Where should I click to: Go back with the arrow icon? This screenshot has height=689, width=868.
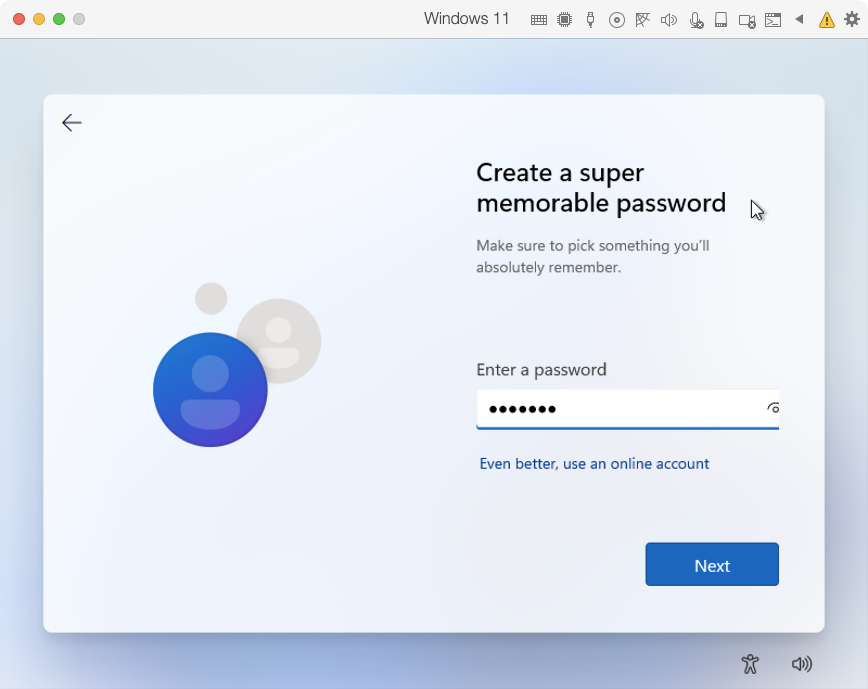(72, 122)
